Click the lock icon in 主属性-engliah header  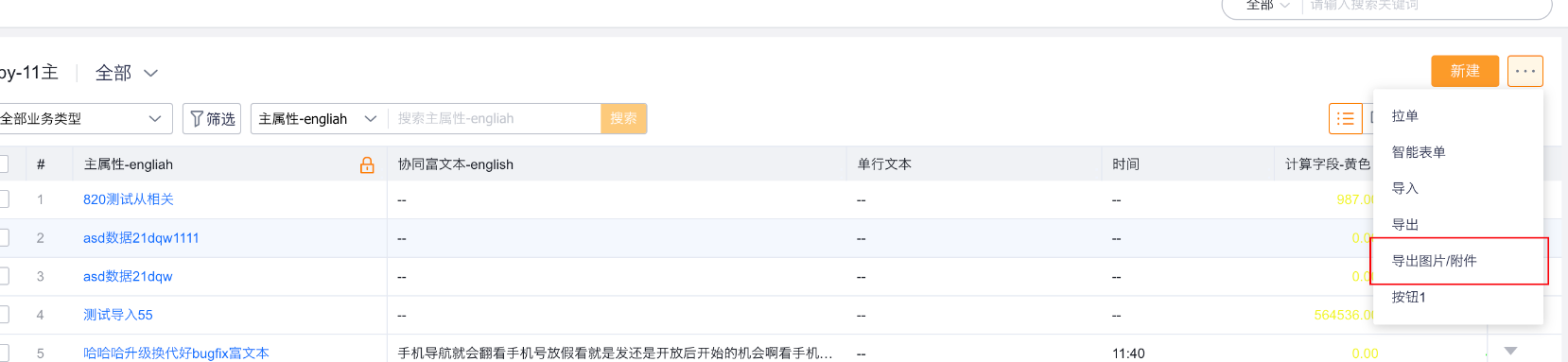click(367, 165)
